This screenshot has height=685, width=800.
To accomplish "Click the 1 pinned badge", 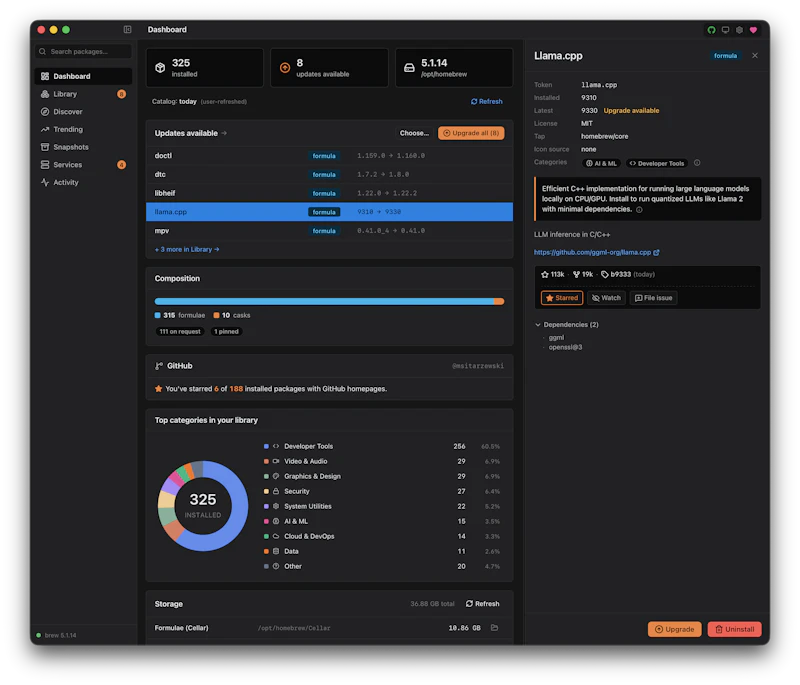I will pyautogui.click(x=227, y=332).
